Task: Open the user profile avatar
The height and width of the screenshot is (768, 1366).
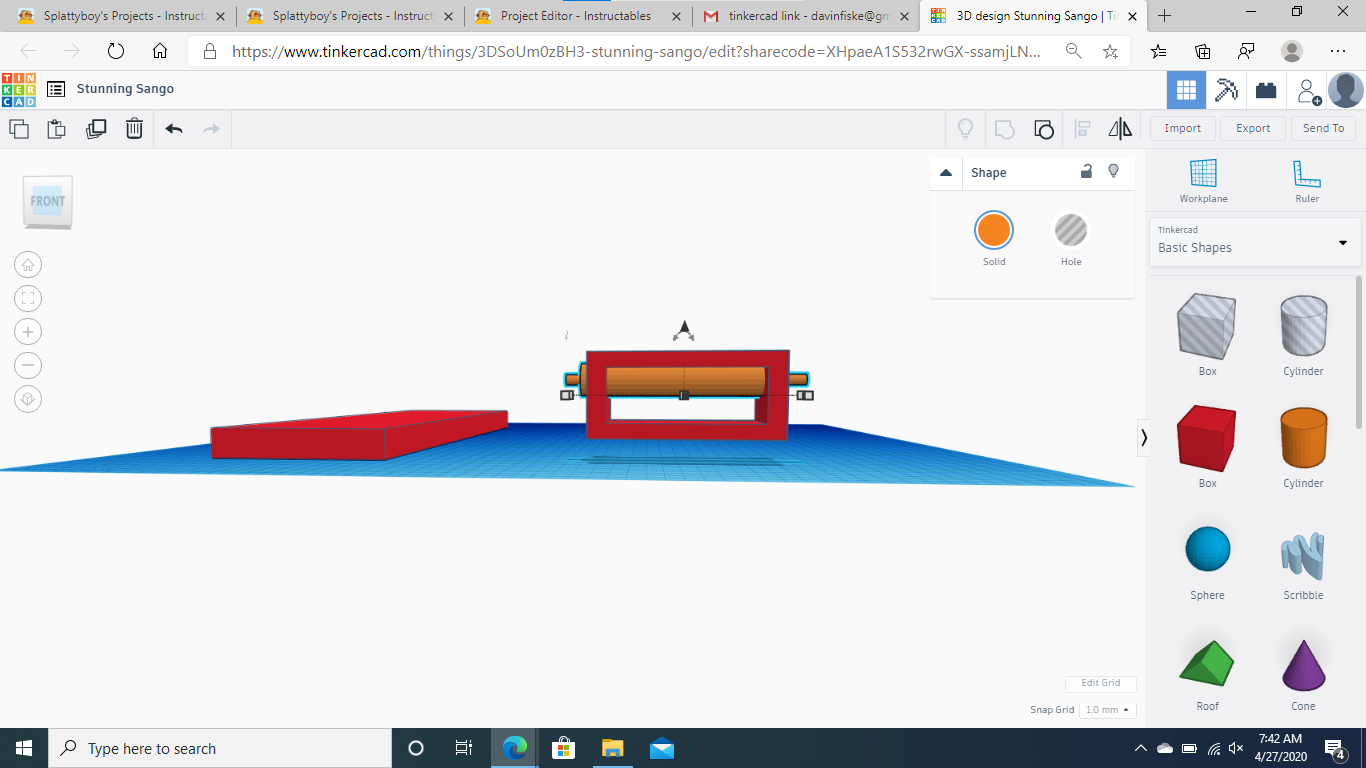Action: click(x=1346, y=90)
